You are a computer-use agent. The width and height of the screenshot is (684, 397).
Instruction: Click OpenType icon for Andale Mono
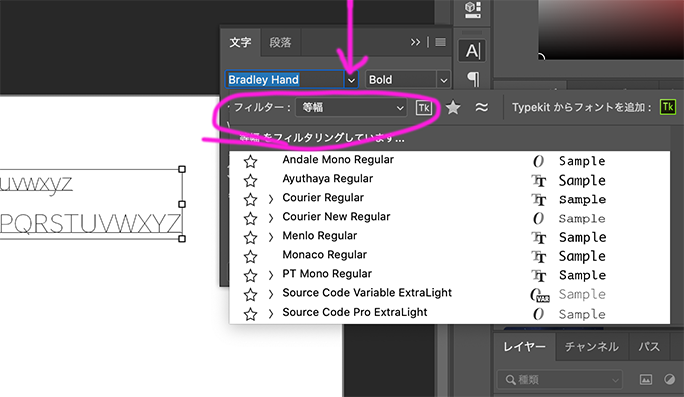(x=538, y=161)
